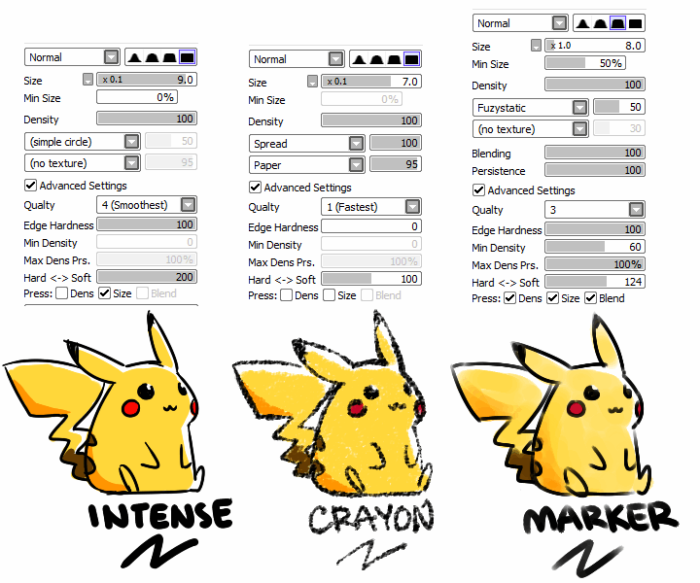Select the rounded-peak edge shape in Intense panel
The width and height of the screenshot is (700, 583).
coord(152,57)
